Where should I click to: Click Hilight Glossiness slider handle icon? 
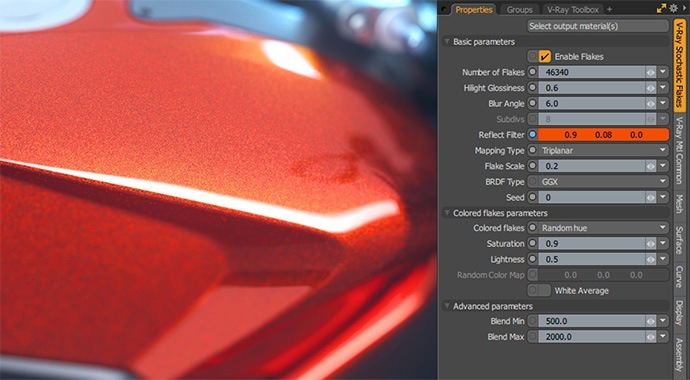click(651, 88)
